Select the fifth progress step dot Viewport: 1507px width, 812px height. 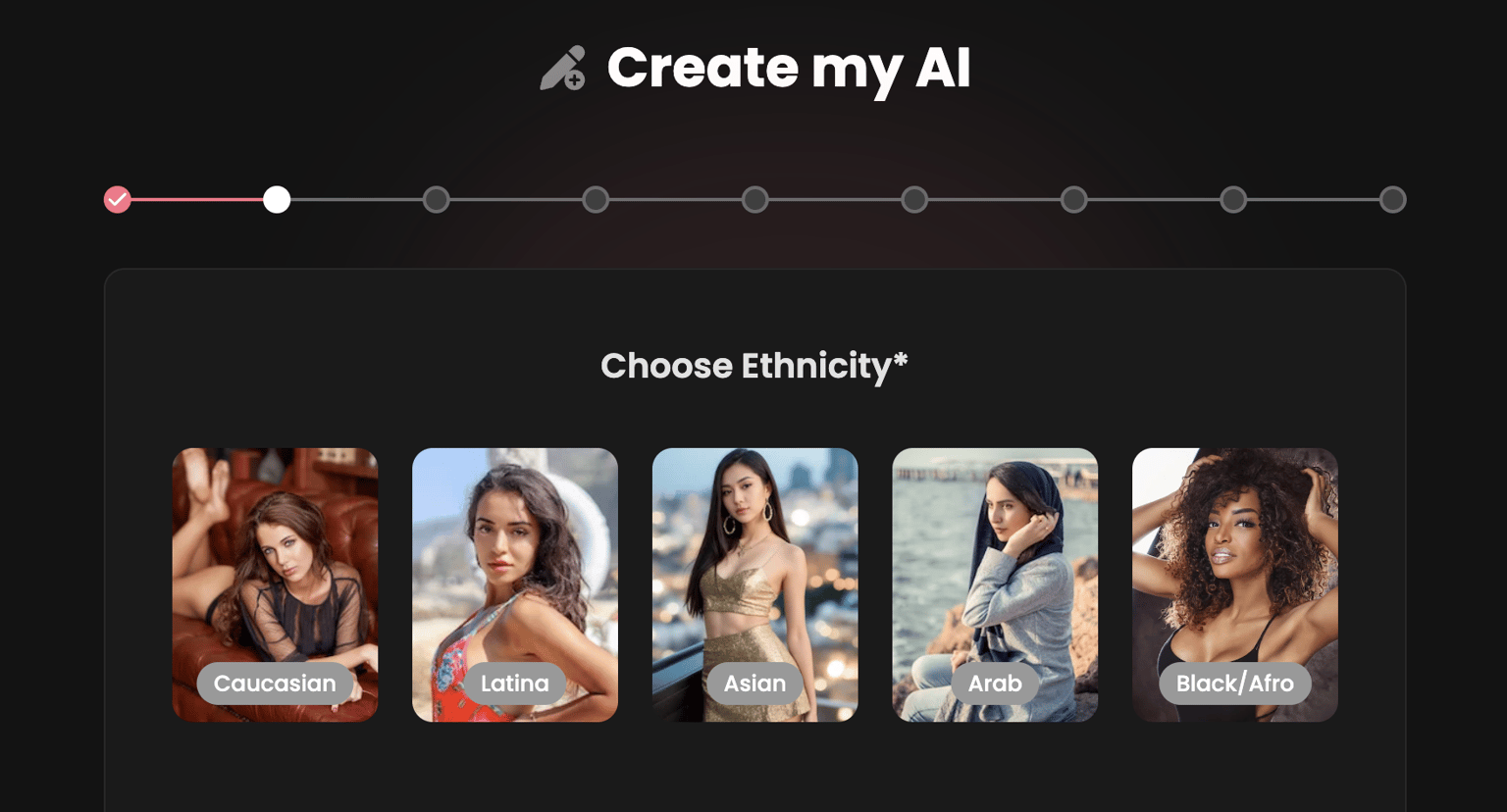(755, 200)
